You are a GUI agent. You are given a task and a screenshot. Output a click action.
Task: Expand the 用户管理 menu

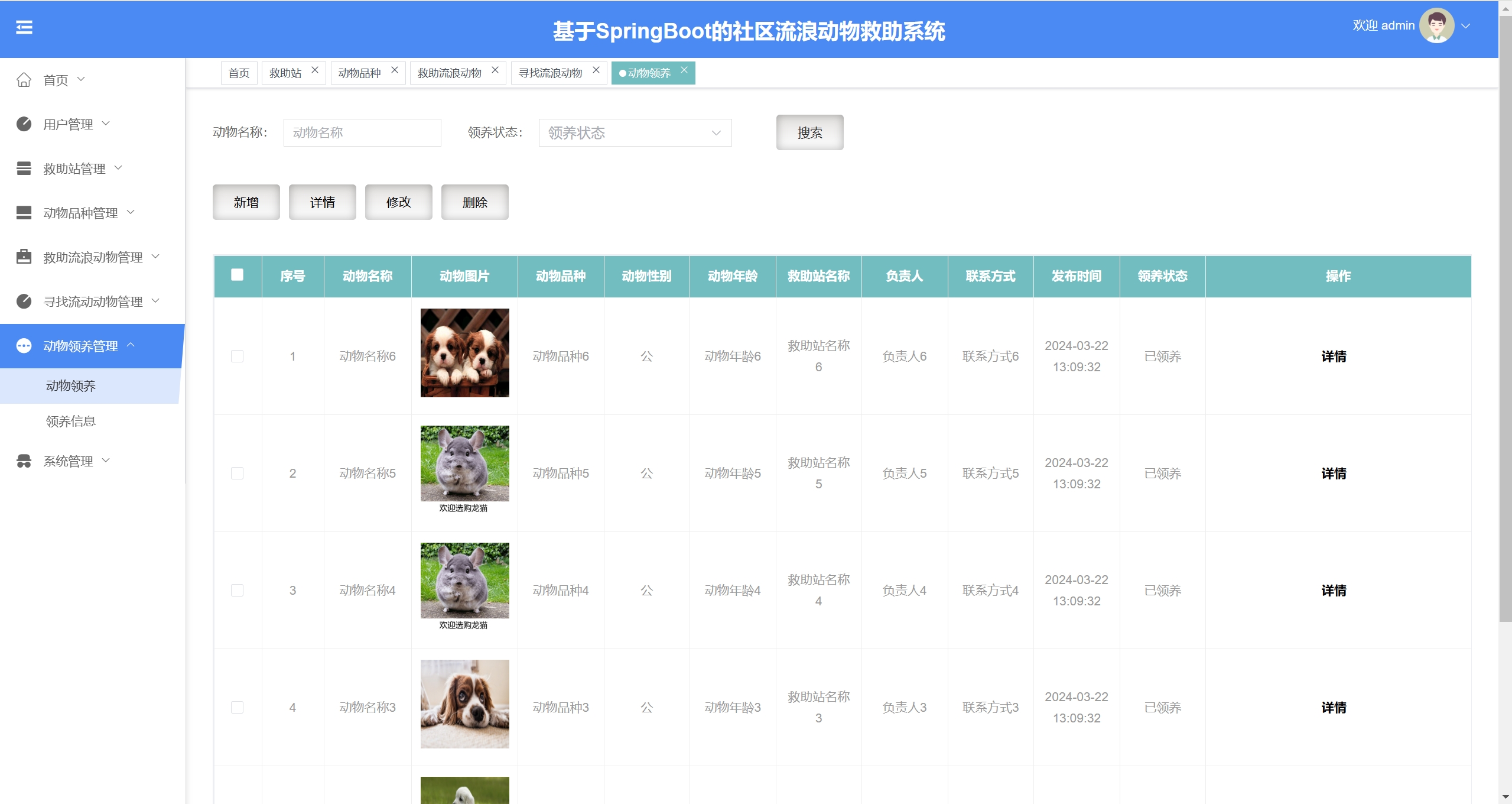(106, 123)
